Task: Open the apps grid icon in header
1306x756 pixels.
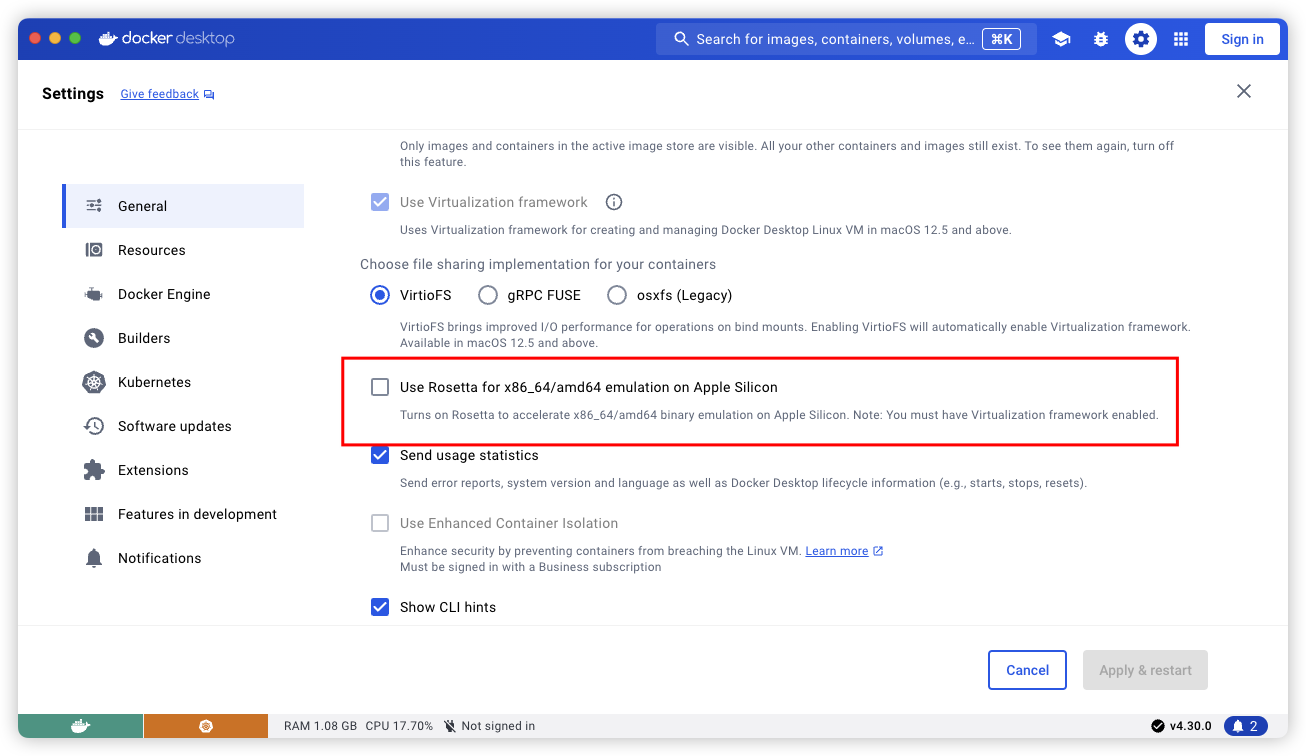Action: [1181, 39]
